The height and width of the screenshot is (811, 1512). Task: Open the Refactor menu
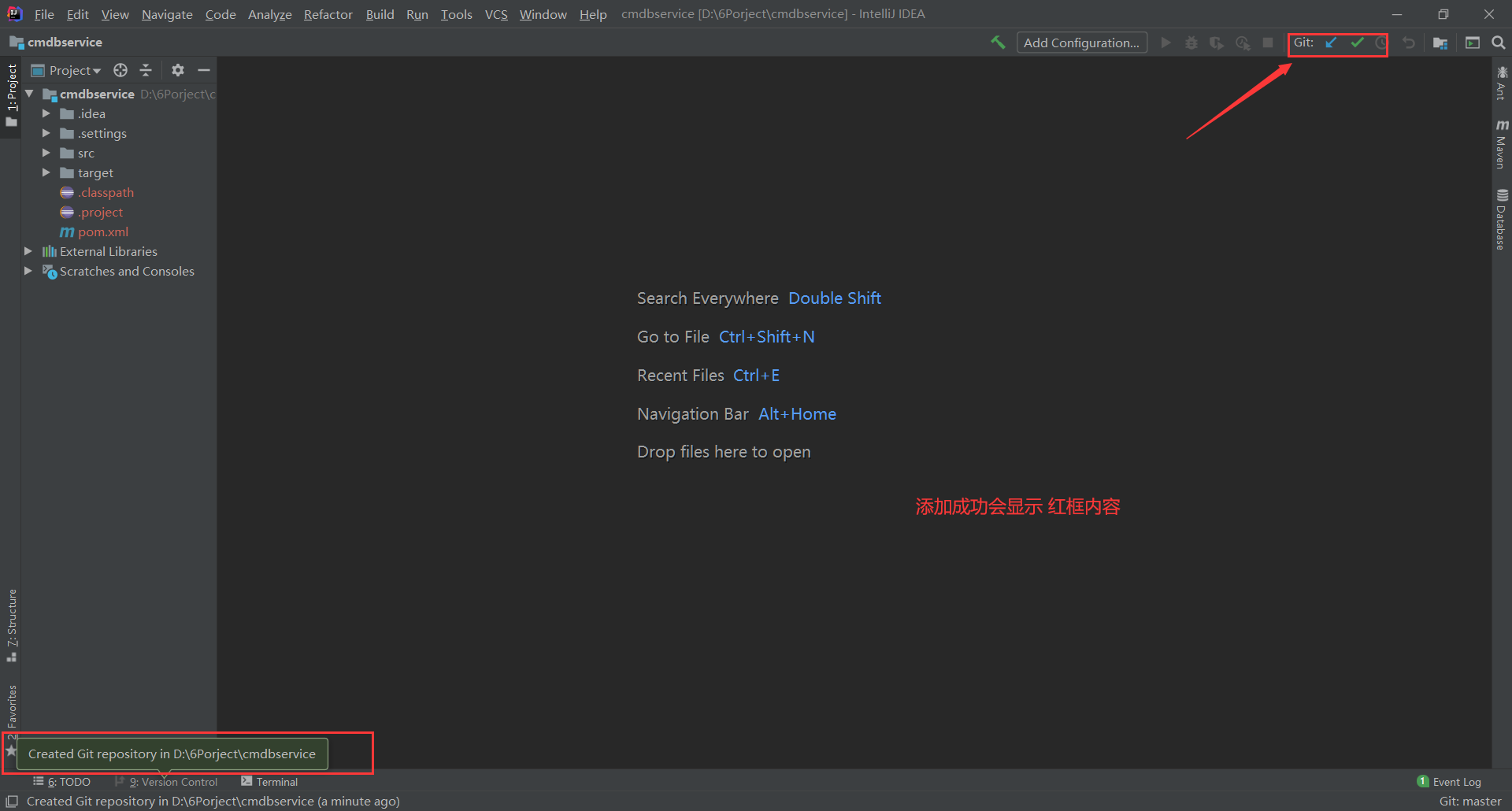coord(328,13)
